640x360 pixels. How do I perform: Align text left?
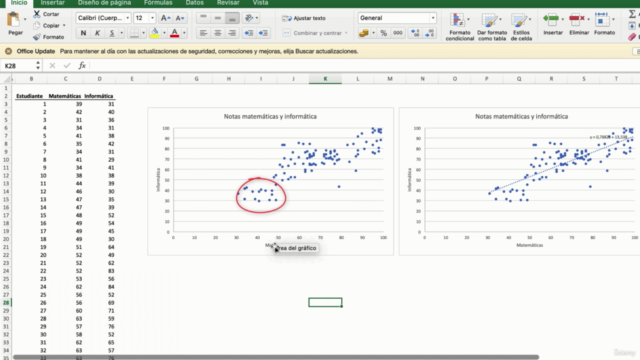click(203, 33)
